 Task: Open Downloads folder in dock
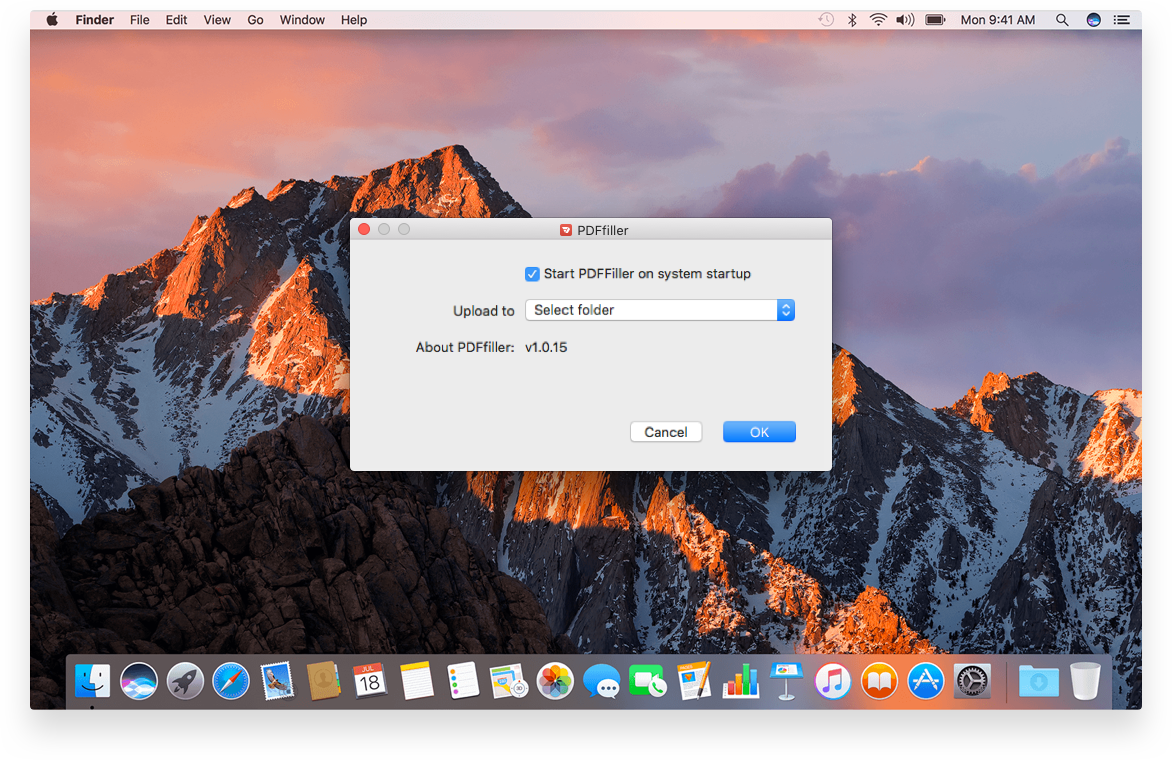1039,681
